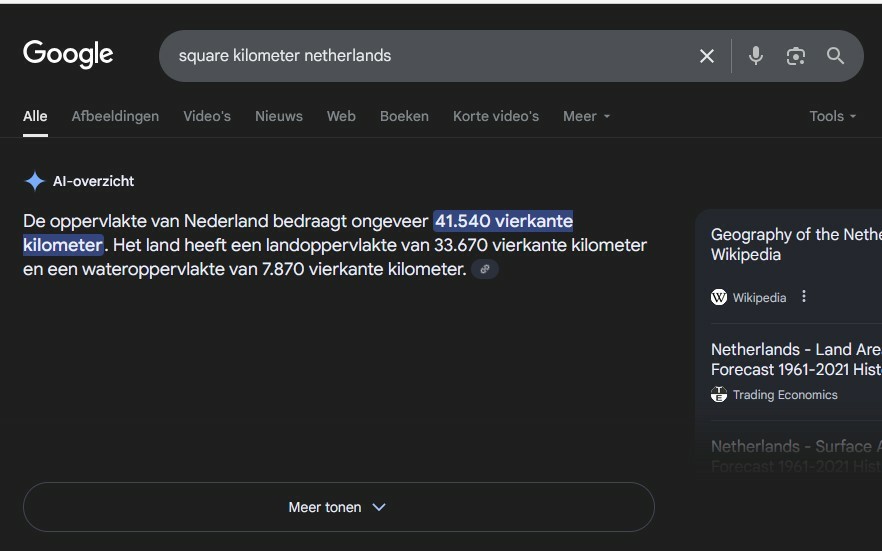Click the source link chip icon
Image resolution: width=882 pixels, height=551 pixels.
[x=485, y=269]
